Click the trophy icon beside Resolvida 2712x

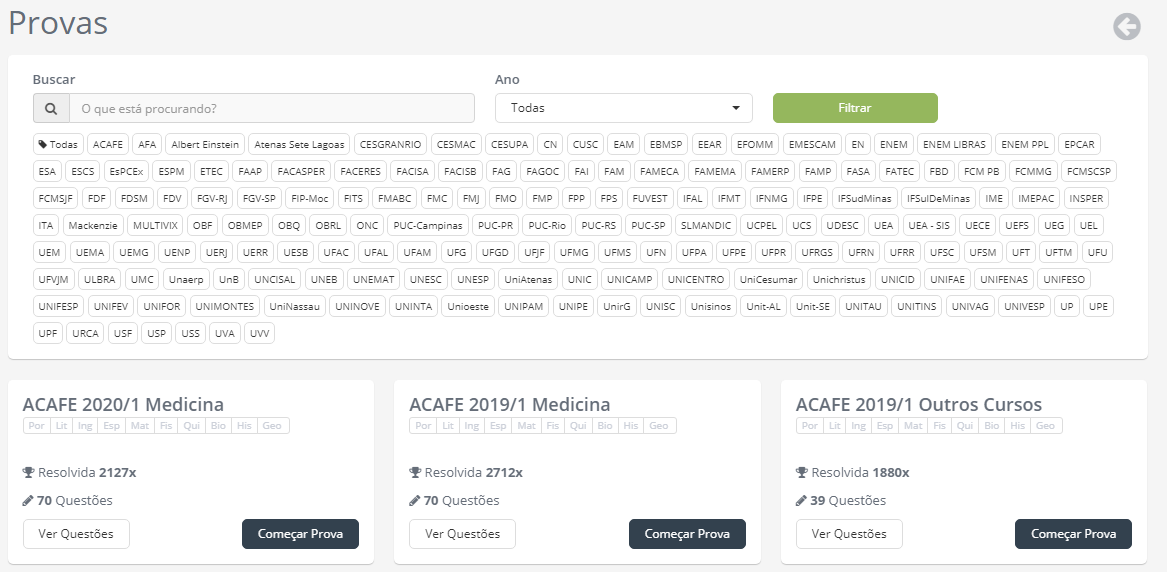tap(415, 472)
